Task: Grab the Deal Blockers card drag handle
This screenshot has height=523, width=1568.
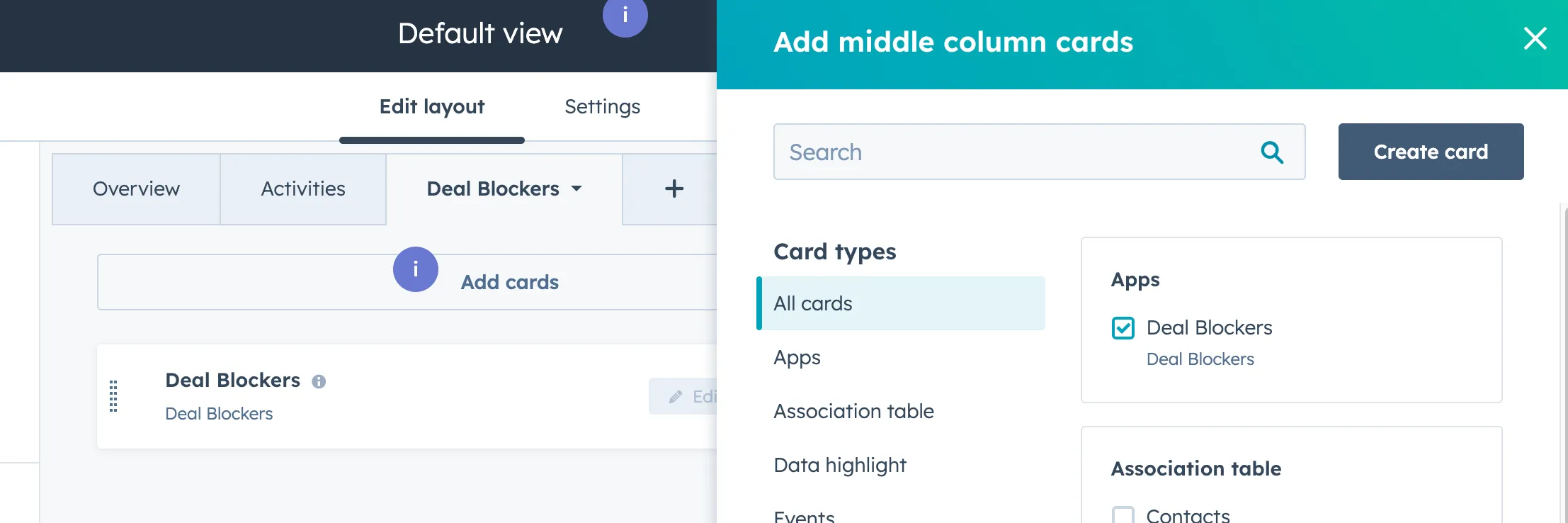Action: [113, 396]
